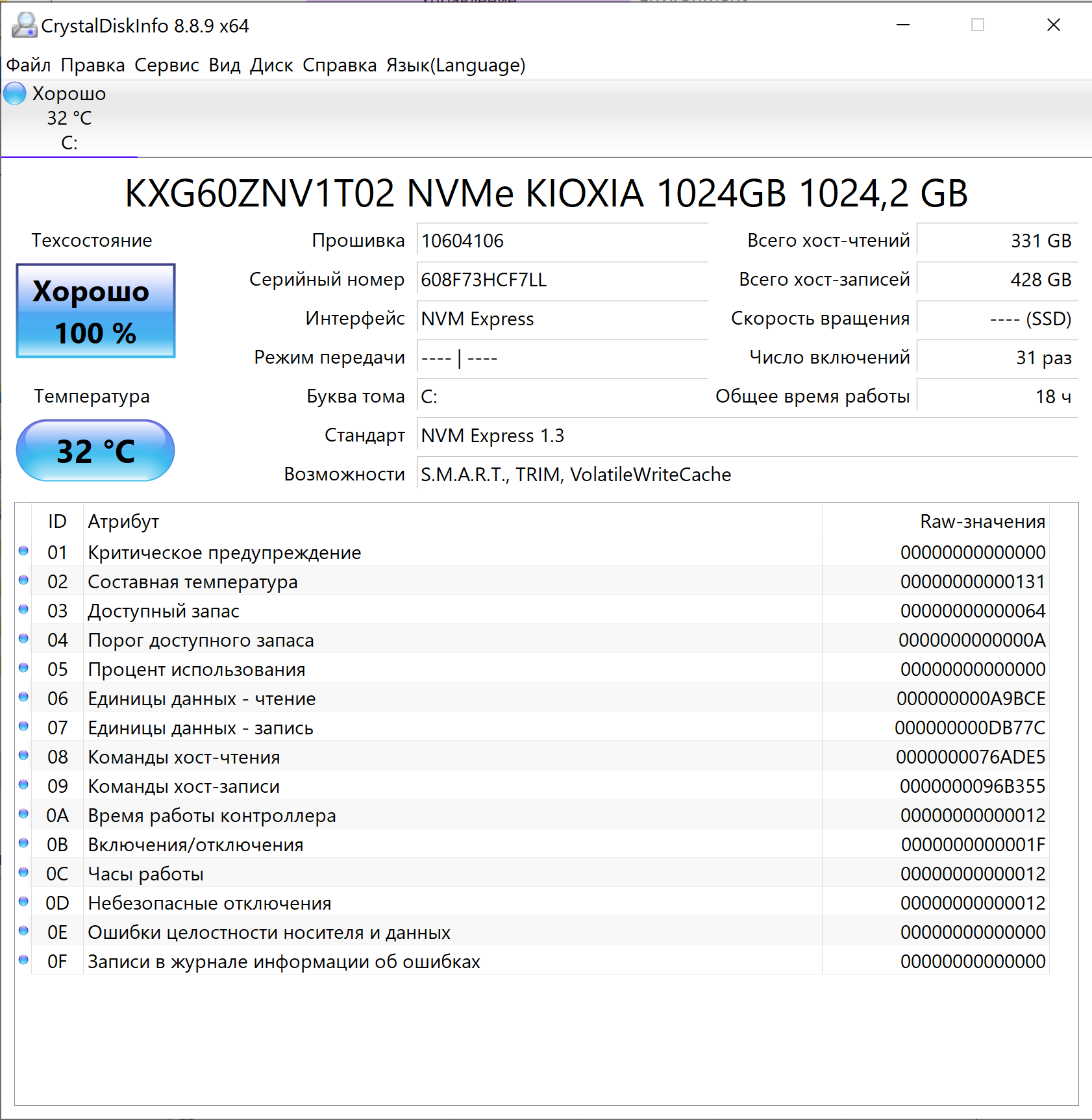This screenshot has height=1120, width=1092.
Task: Open the Сервис menu
Action: click(167, 65)
